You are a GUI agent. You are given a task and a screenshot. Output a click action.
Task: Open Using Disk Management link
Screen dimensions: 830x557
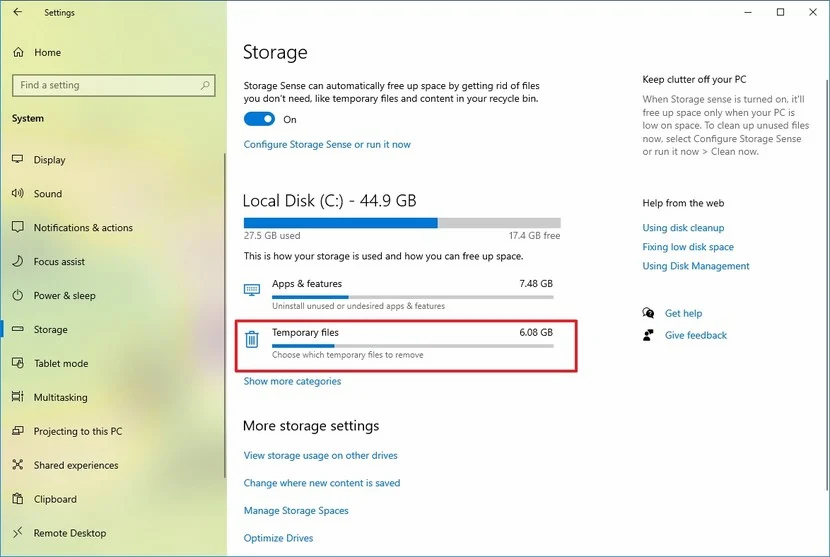[x=696, y=266]
